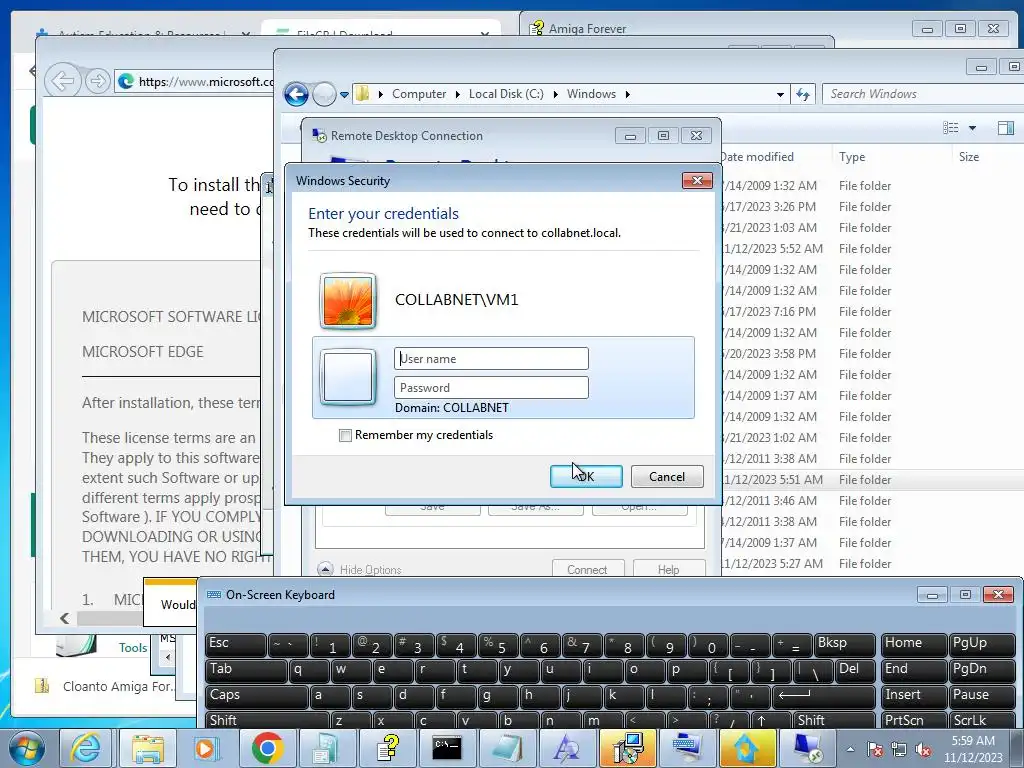Select the Computer breadcrumb in Explorer

coord(419,94)
